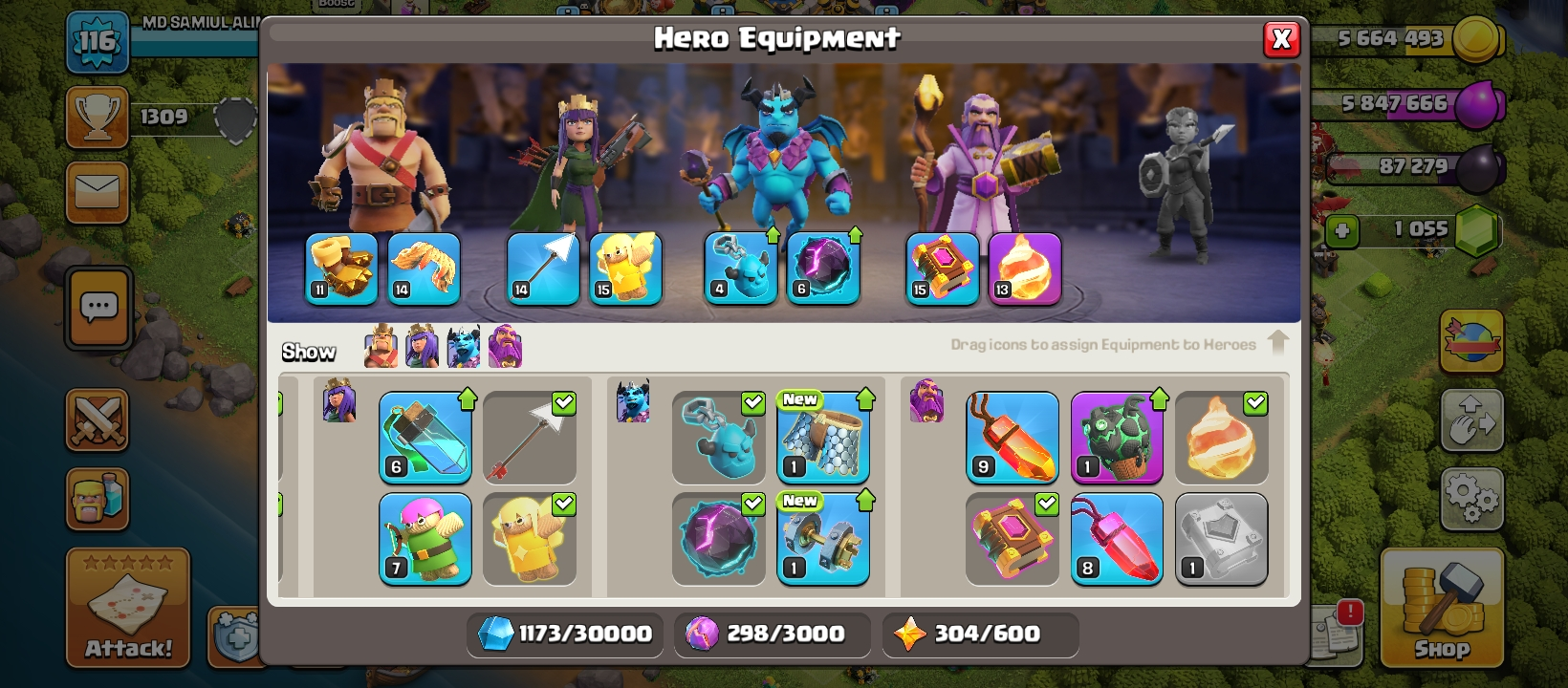Close the Hero Equipment window
The image size is (1568, 688).
(1281, 39)
